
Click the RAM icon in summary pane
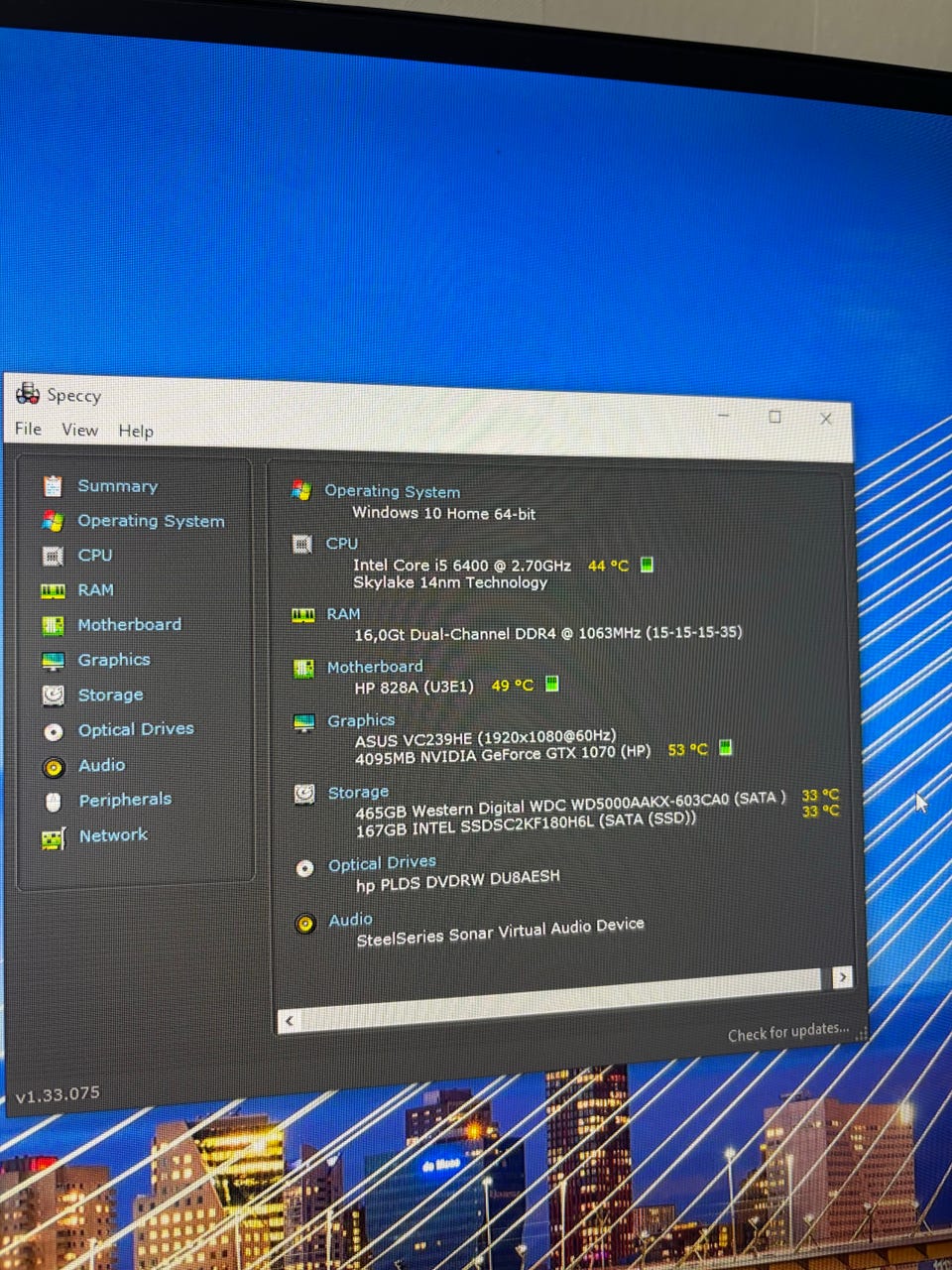[x=303, y=615]
